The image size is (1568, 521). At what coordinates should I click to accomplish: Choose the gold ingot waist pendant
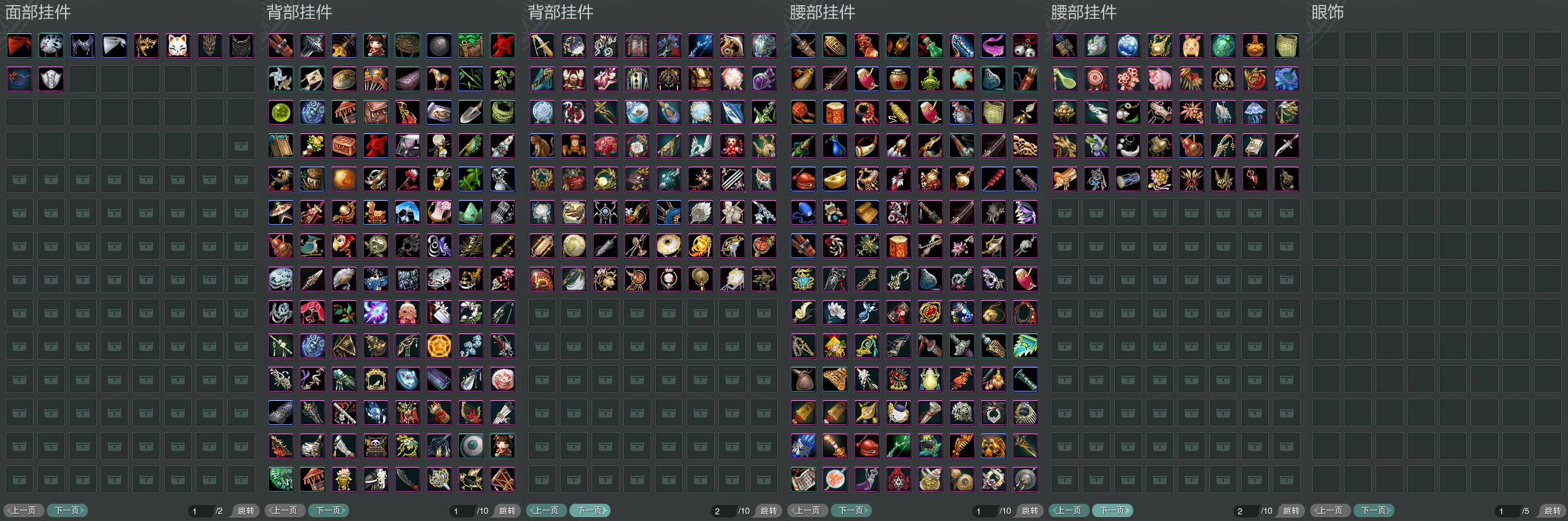[x=835, y=180]
